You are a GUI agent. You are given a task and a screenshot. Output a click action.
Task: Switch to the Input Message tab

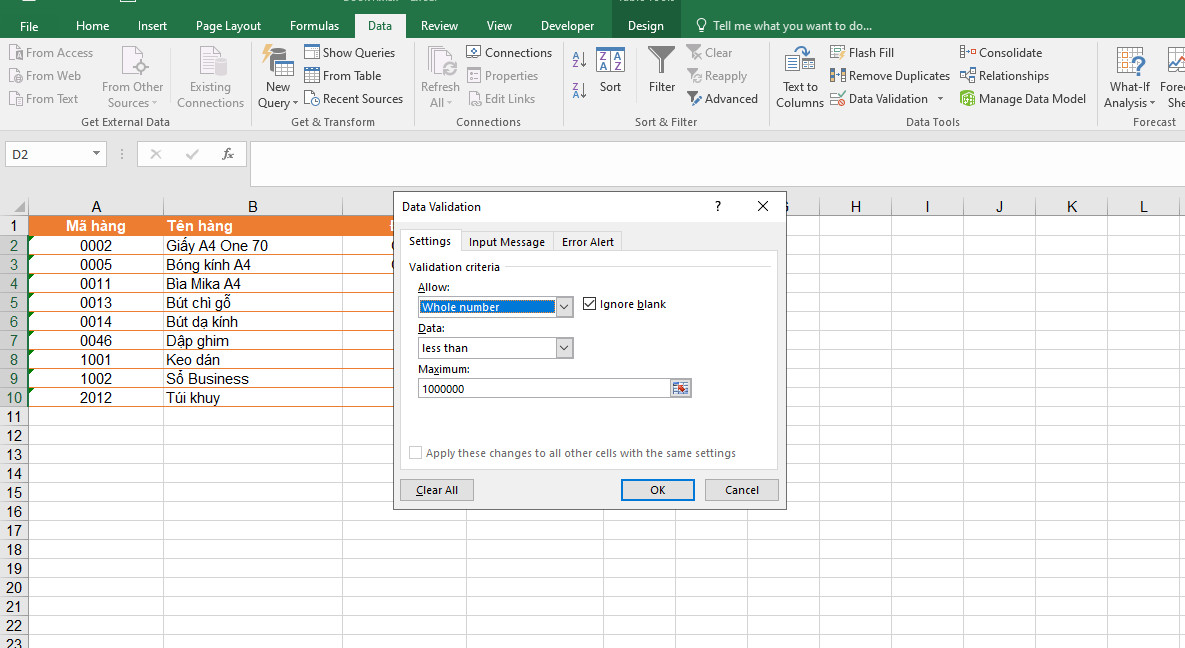507,242
